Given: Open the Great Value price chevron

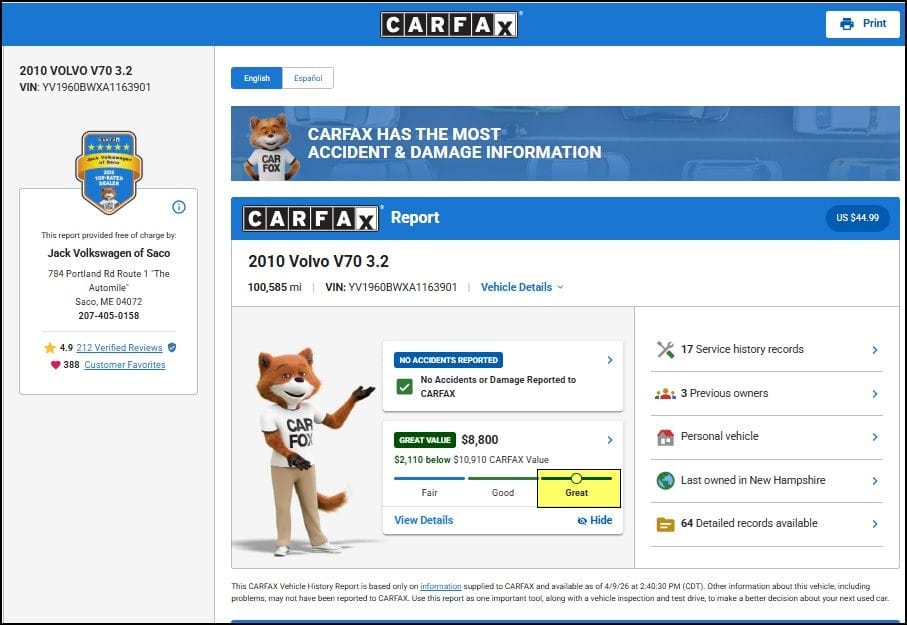Looking at the screenshot, I should [x=610, y=440].
